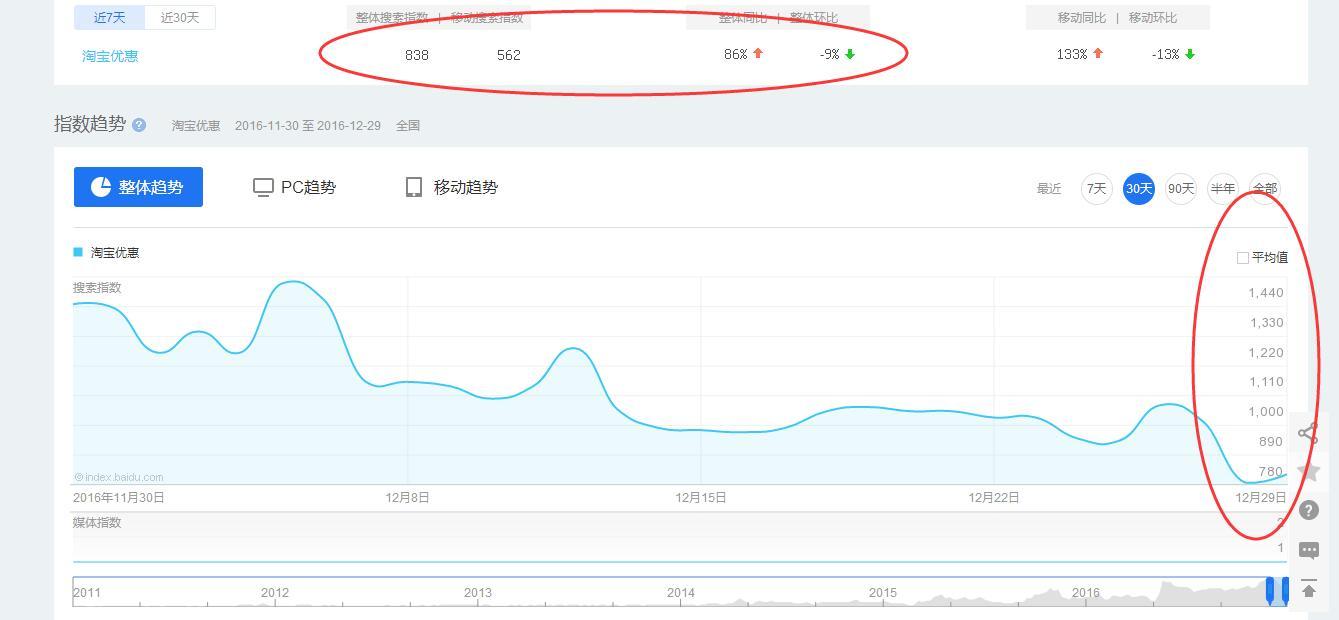Click the 12月22日 date axis label

(993, 497)
